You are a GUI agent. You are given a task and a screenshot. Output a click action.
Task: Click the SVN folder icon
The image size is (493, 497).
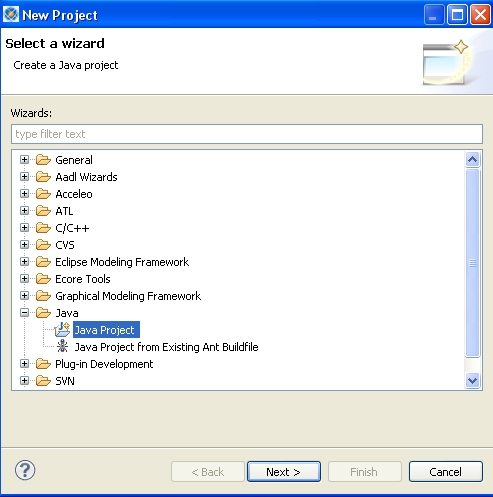pyautogui.click(x=43, y=381)
